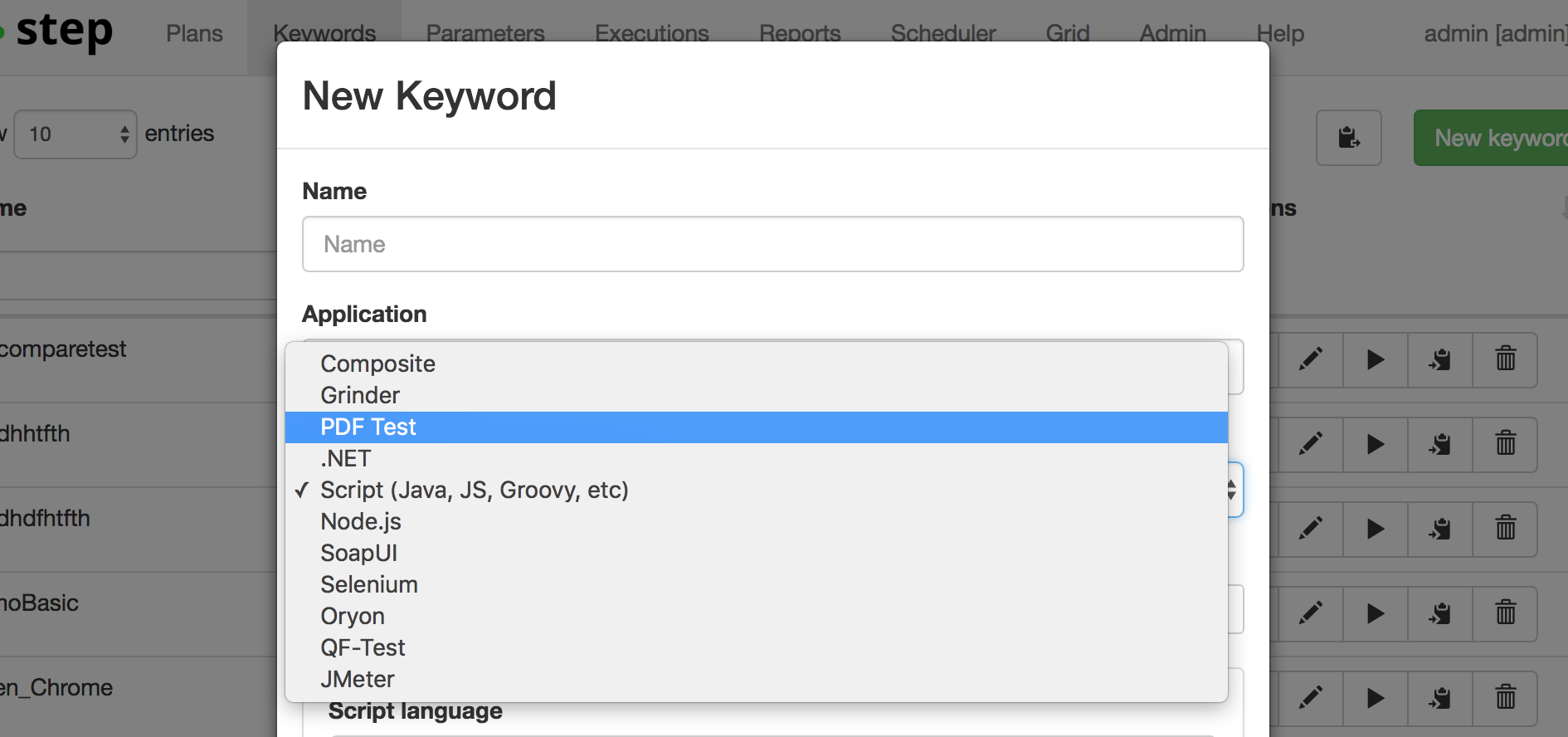The height and width of the screenshot is (737, 1568).
Task: Focus the Name input field
Action: click(772, 244)
